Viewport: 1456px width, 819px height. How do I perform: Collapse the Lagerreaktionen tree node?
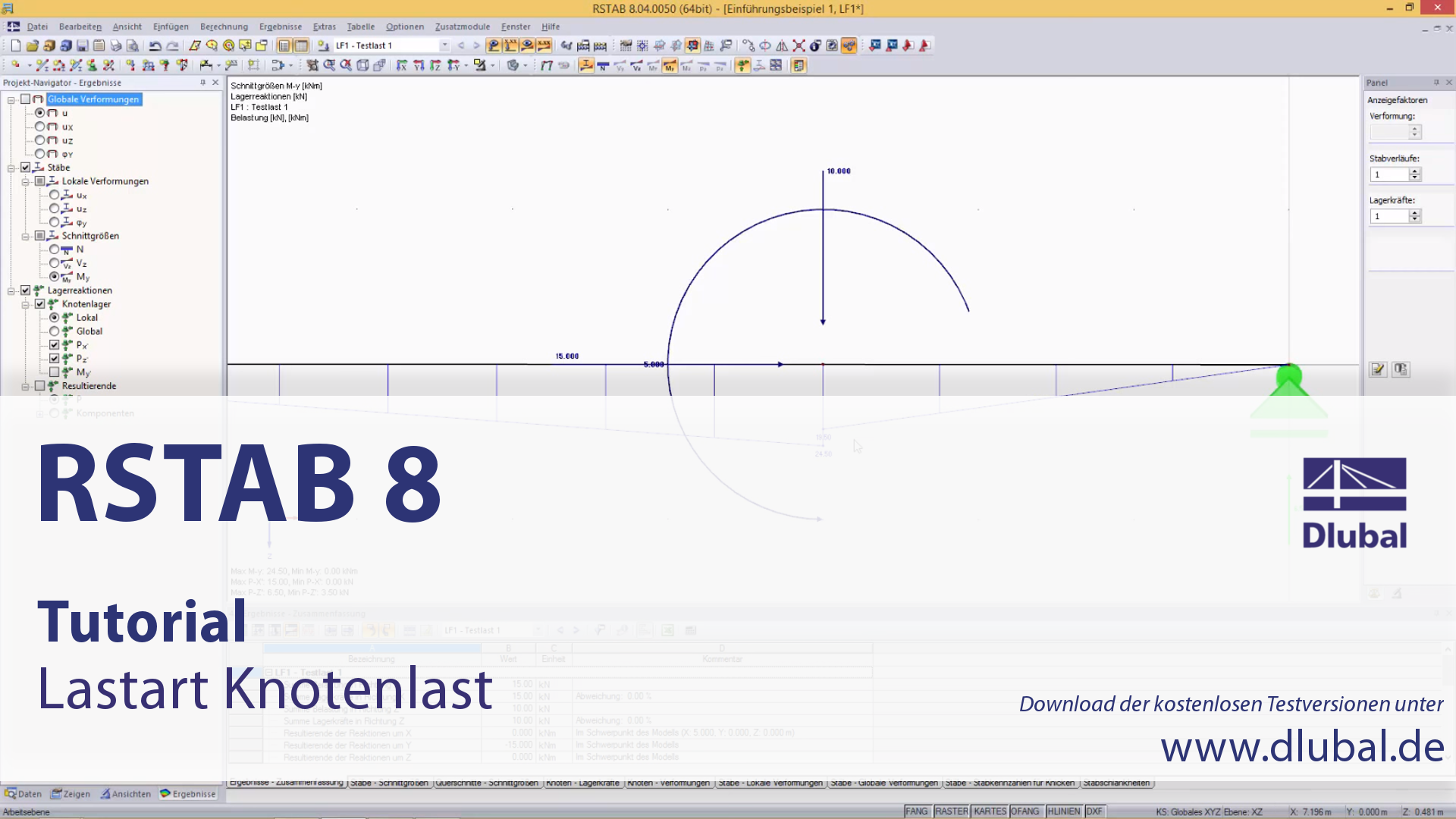(11, 290)
